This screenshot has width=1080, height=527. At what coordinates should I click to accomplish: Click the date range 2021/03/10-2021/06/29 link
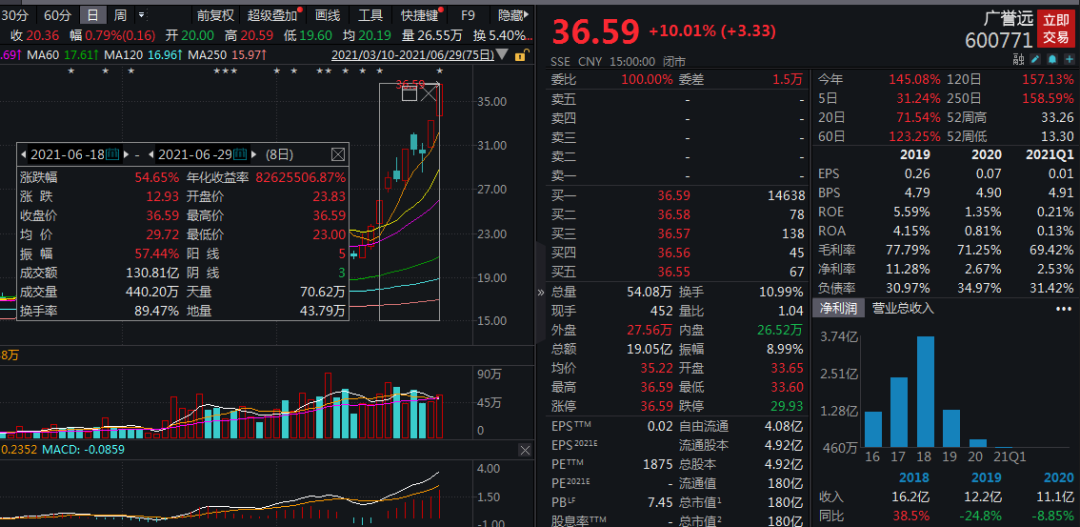413,54
